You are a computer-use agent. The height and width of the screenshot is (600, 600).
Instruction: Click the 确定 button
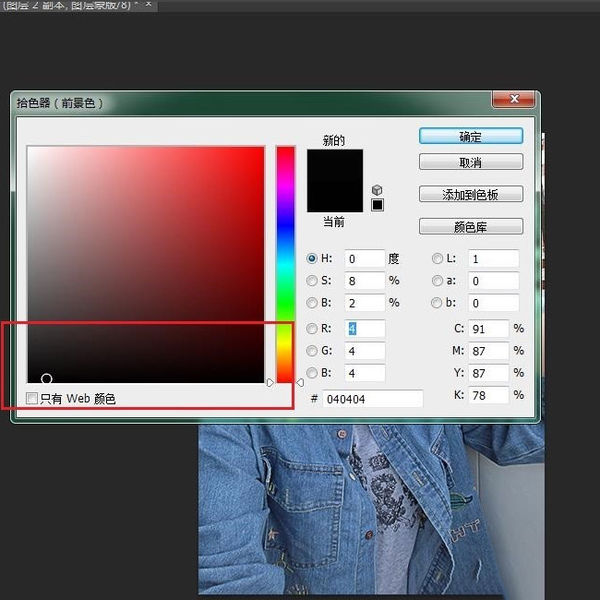tap(471, 136)
